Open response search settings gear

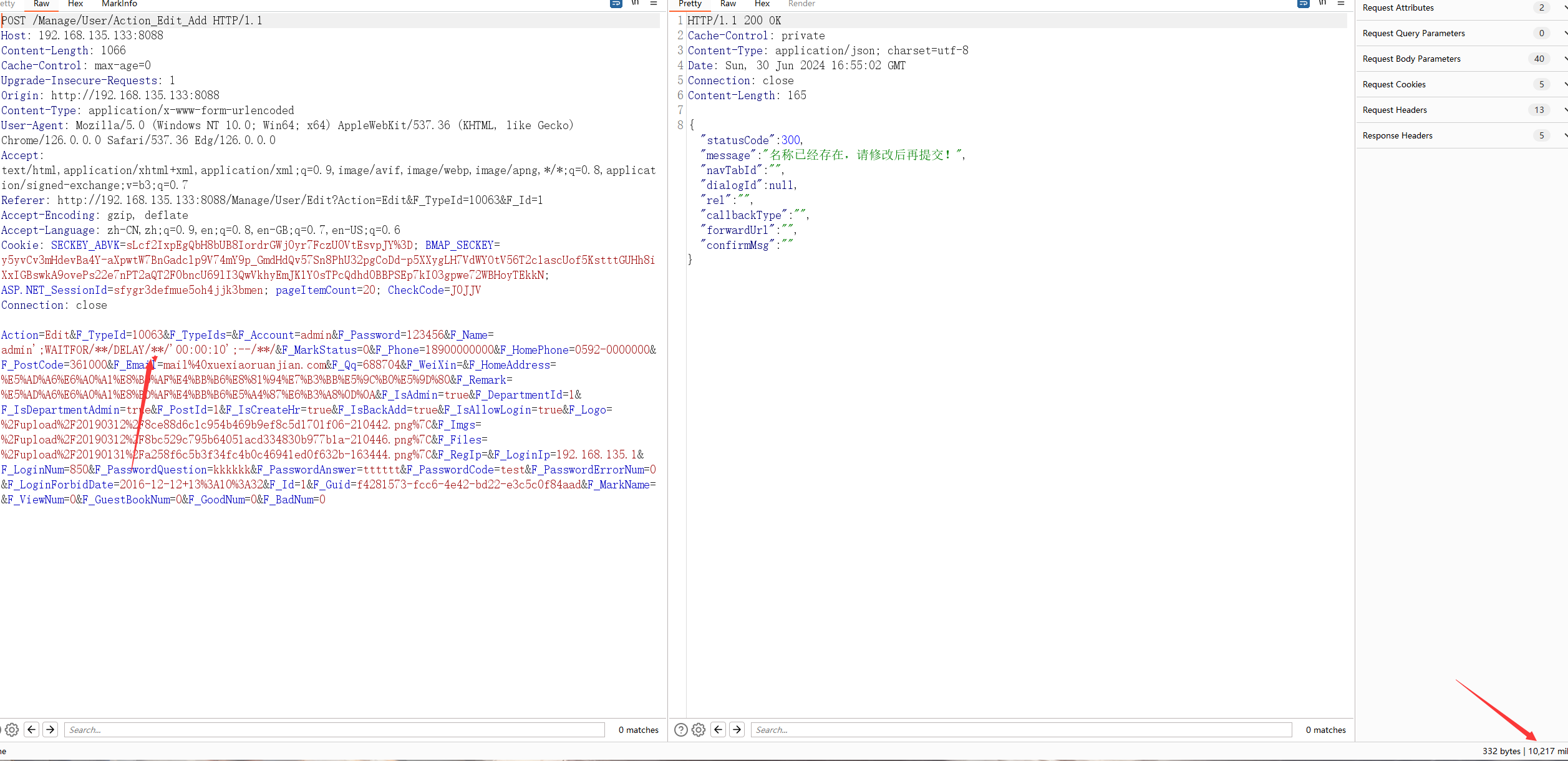(x=699, y=730)
